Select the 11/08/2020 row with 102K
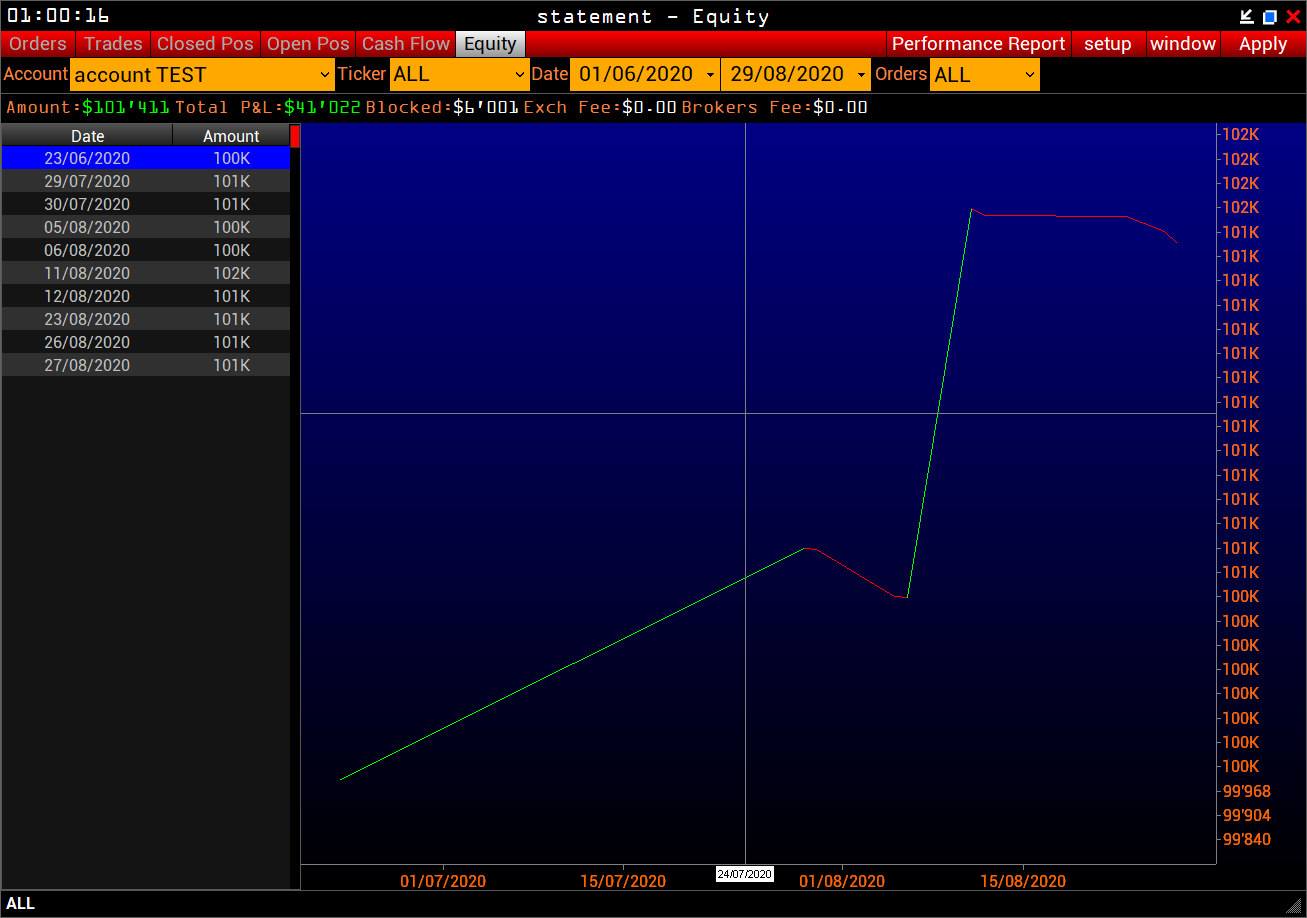The height and width of the screenshot is (918, 1307). 145,273
